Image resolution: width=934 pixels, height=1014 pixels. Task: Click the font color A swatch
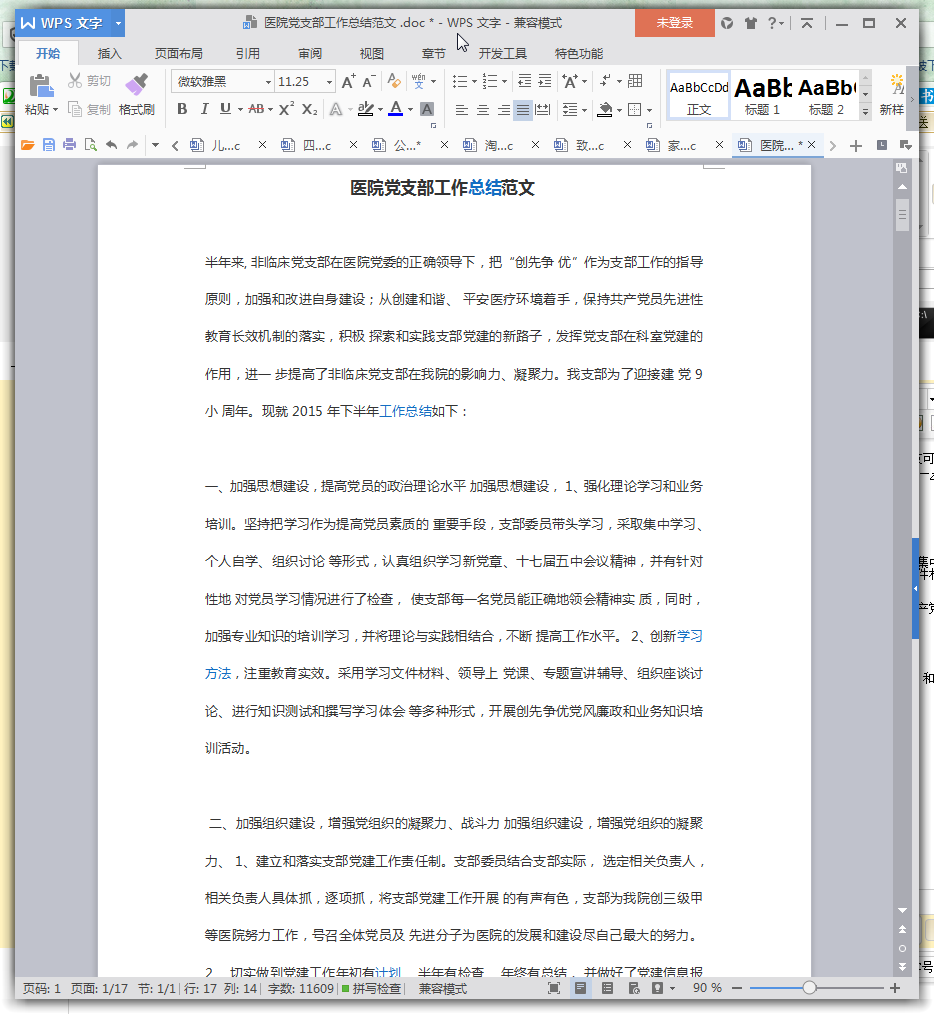[396, 109]
